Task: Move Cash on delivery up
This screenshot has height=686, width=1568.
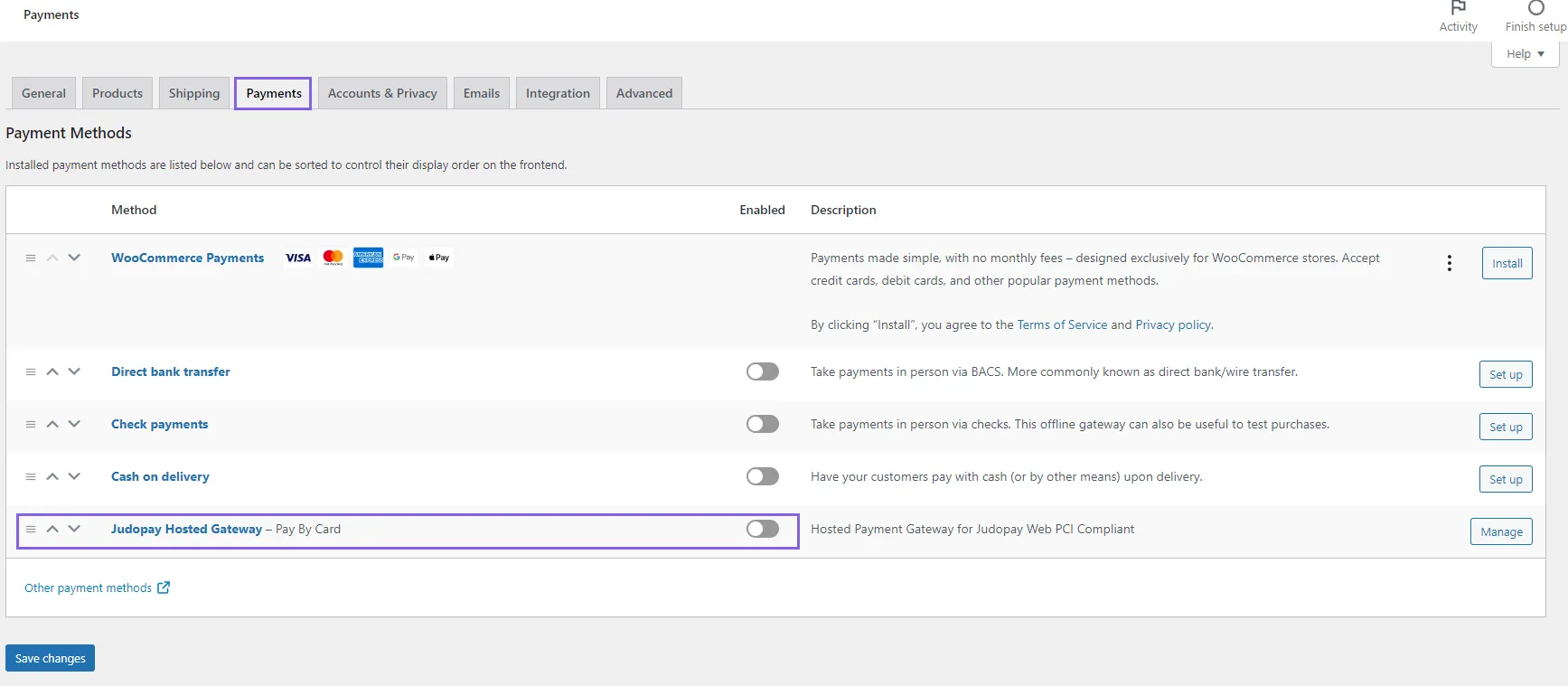Action: pyautogui.click(x=52, y=476)
